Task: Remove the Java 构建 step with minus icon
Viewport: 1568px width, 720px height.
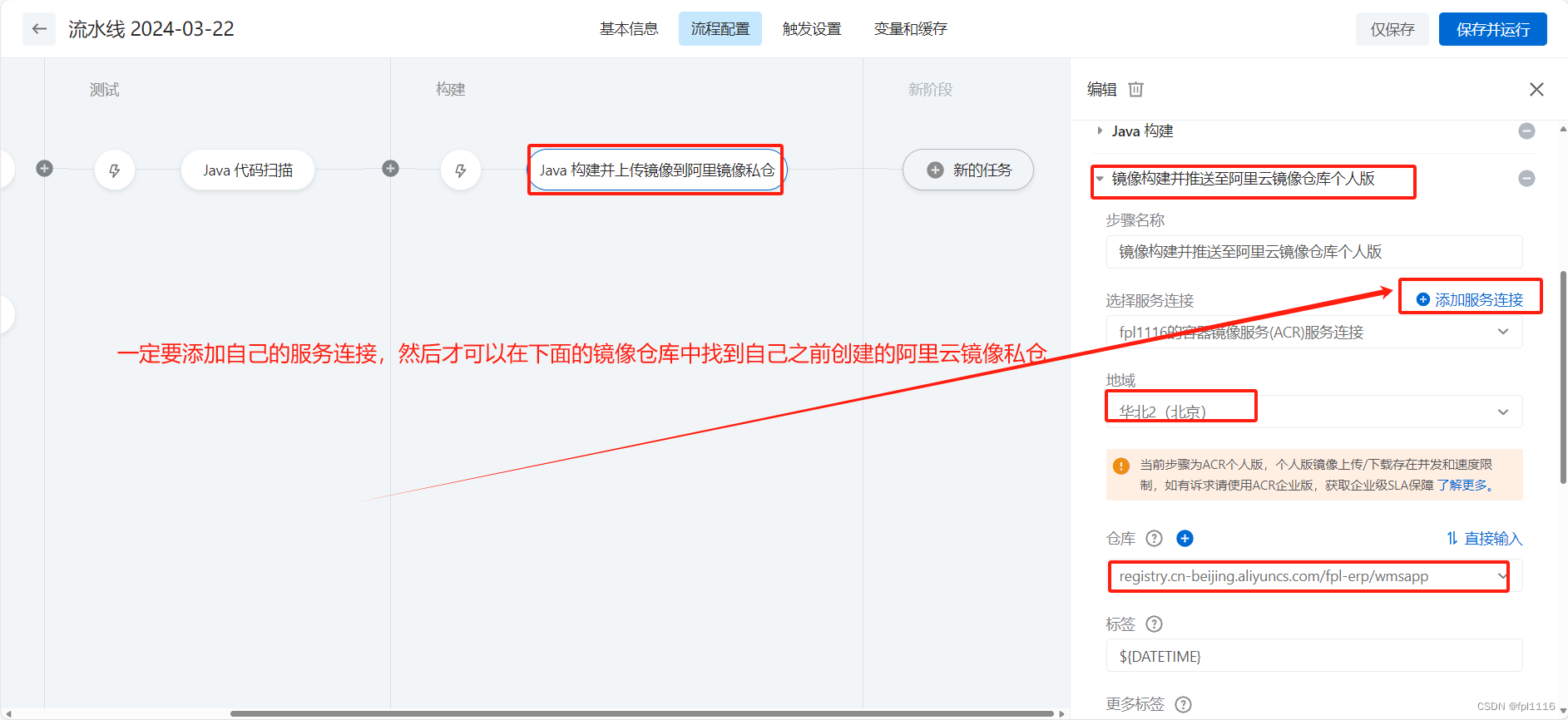Action: point(1526,131)
